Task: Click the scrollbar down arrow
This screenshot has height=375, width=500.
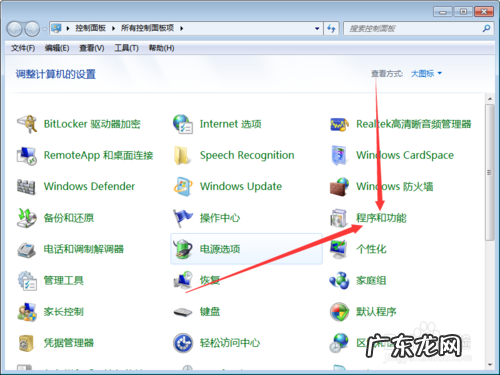Action: (x=490, y=365)
